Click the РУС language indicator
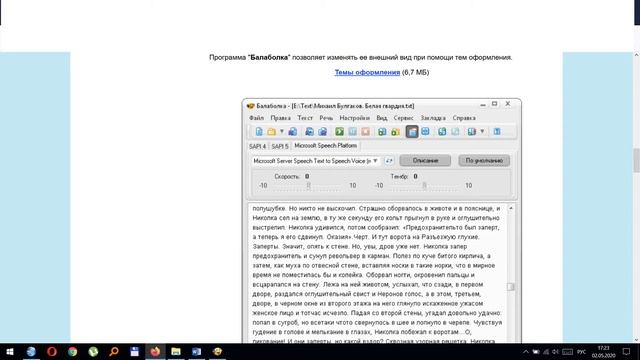This screenshot has height=360, width=640. [582, 352]
